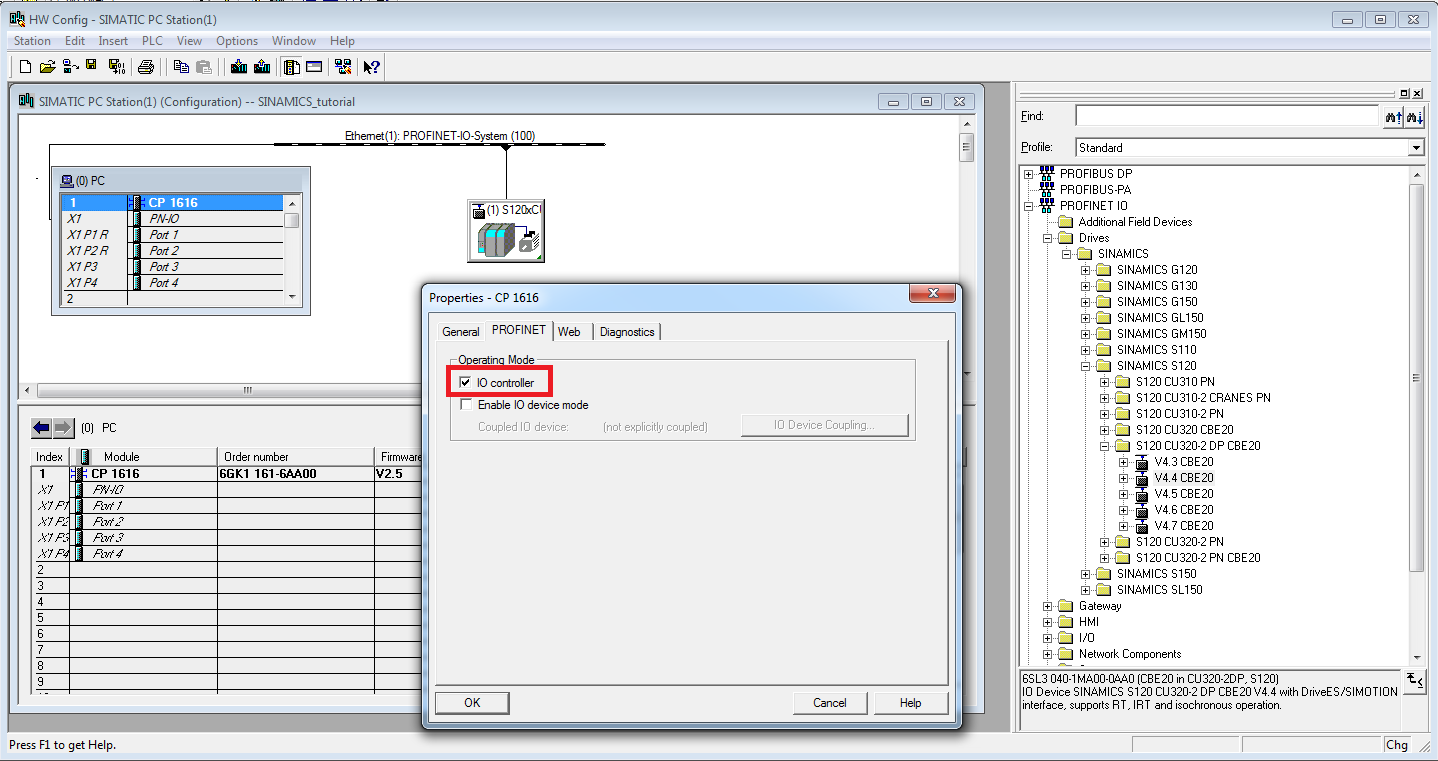Undock the catalog pane using small square button

[x=1404, y=92]
